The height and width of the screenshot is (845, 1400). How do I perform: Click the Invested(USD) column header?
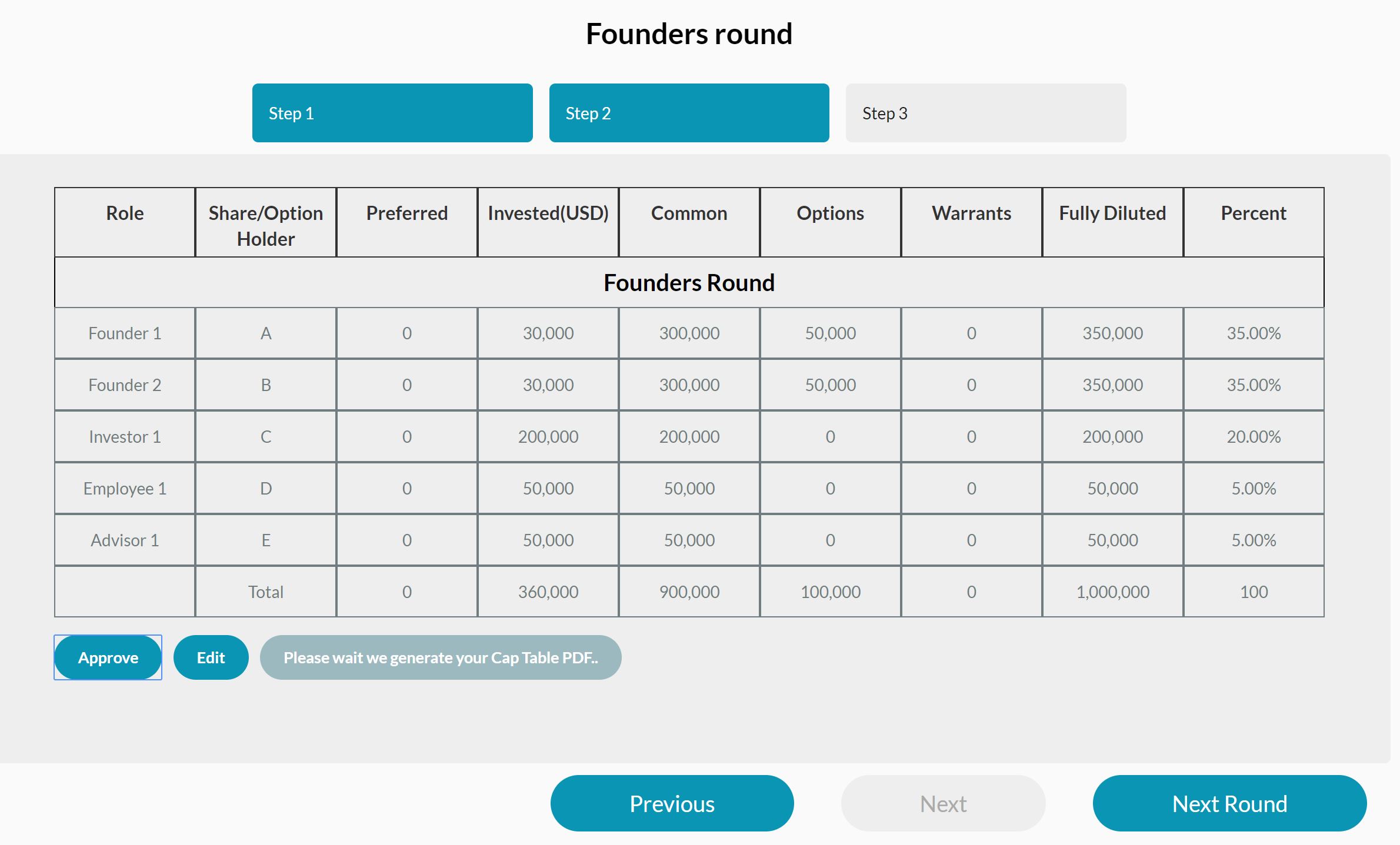point(548,213)
